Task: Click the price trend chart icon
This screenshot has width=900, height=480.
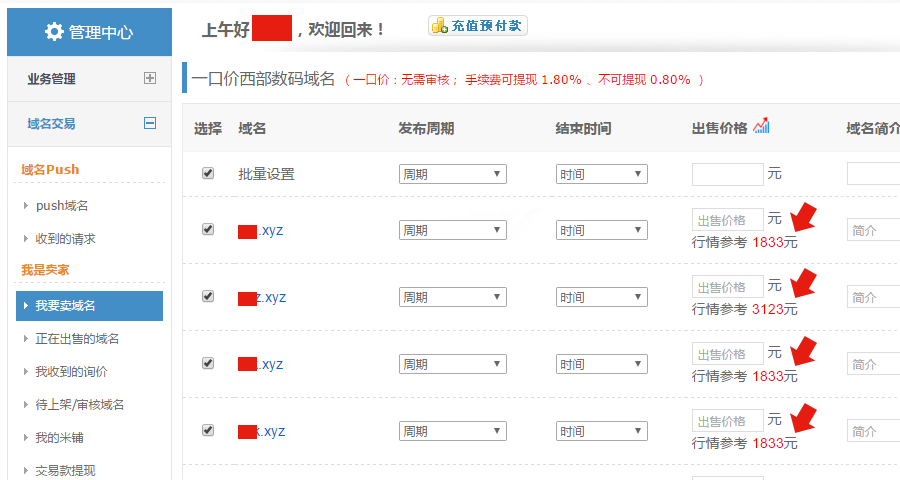Action: 762,125
